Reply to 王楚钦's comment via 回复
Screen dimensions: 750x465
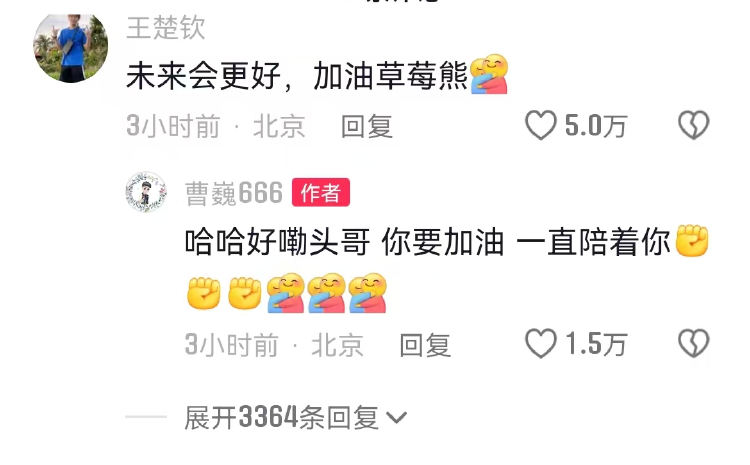coord(367,127)
